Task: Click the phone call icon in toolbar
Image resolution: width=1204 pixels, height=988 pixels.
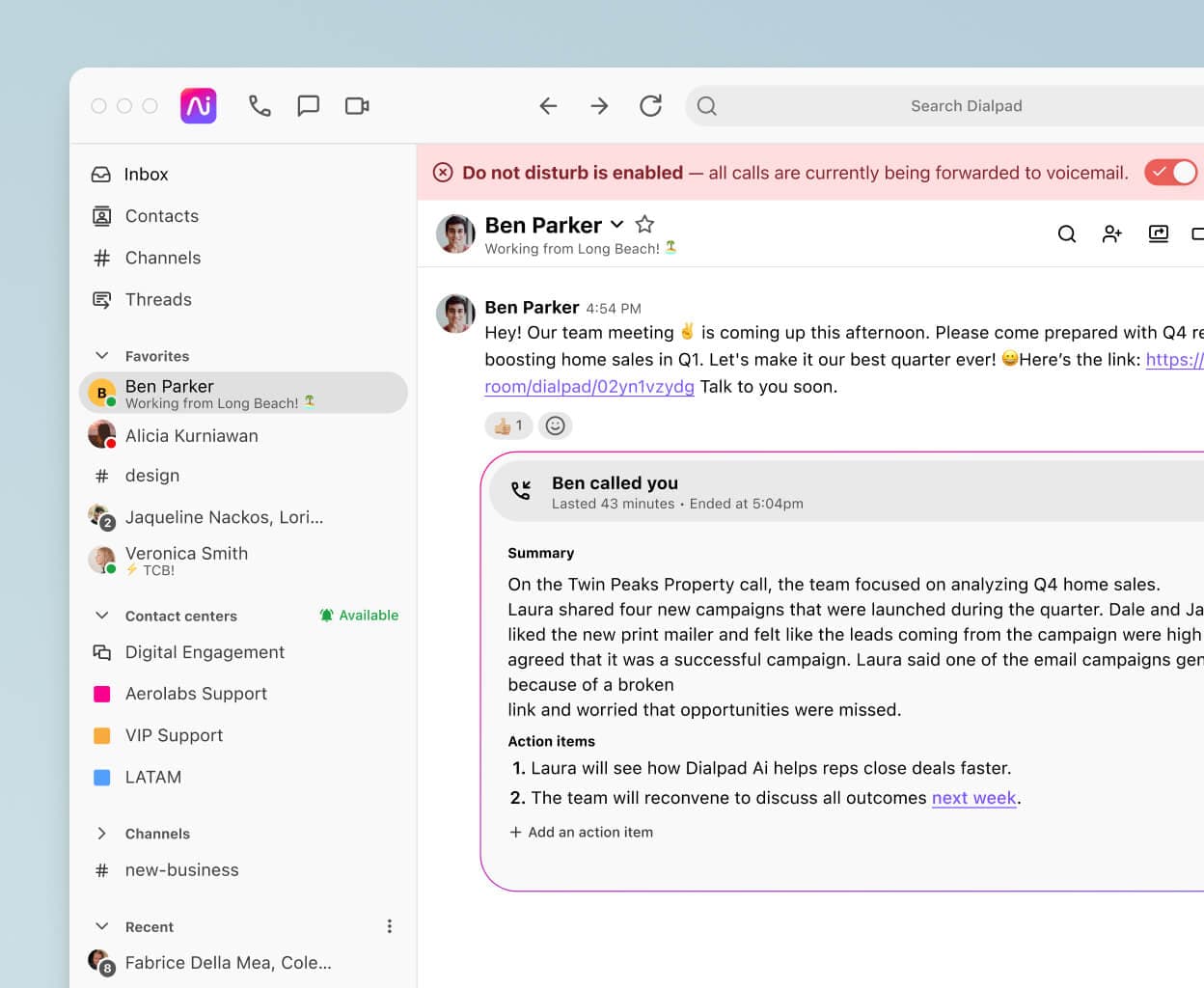Action: pyautogui.click(x=259, y=106)
